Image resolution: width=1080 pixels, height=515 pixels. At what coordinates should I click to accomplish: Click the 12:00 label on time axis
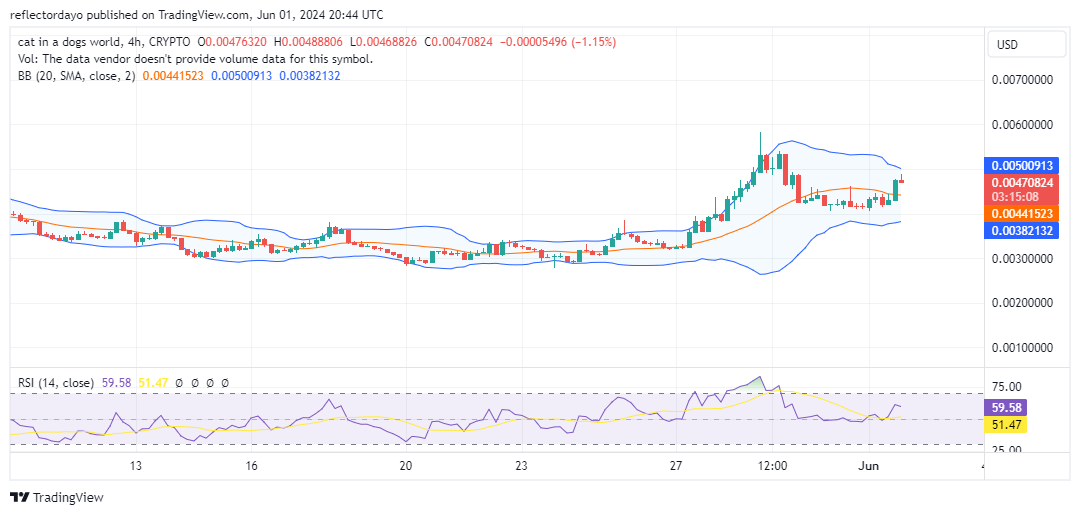[x=772, y=466]
